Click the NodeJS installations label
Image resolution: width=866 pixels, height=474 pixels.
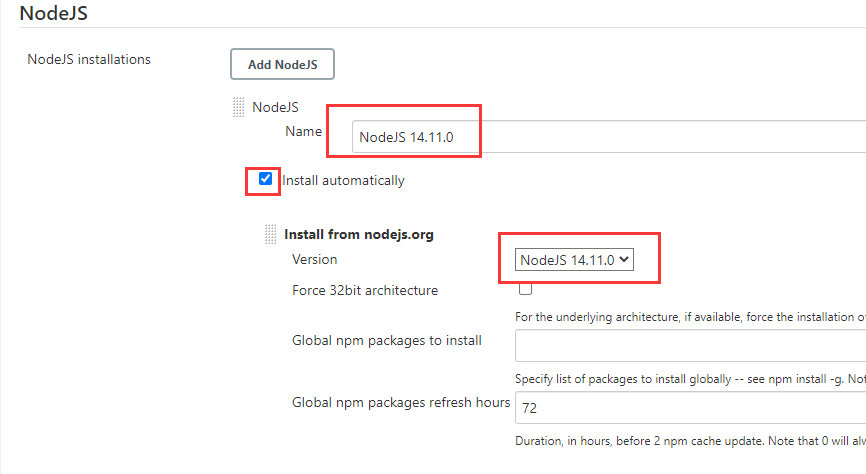89,59
